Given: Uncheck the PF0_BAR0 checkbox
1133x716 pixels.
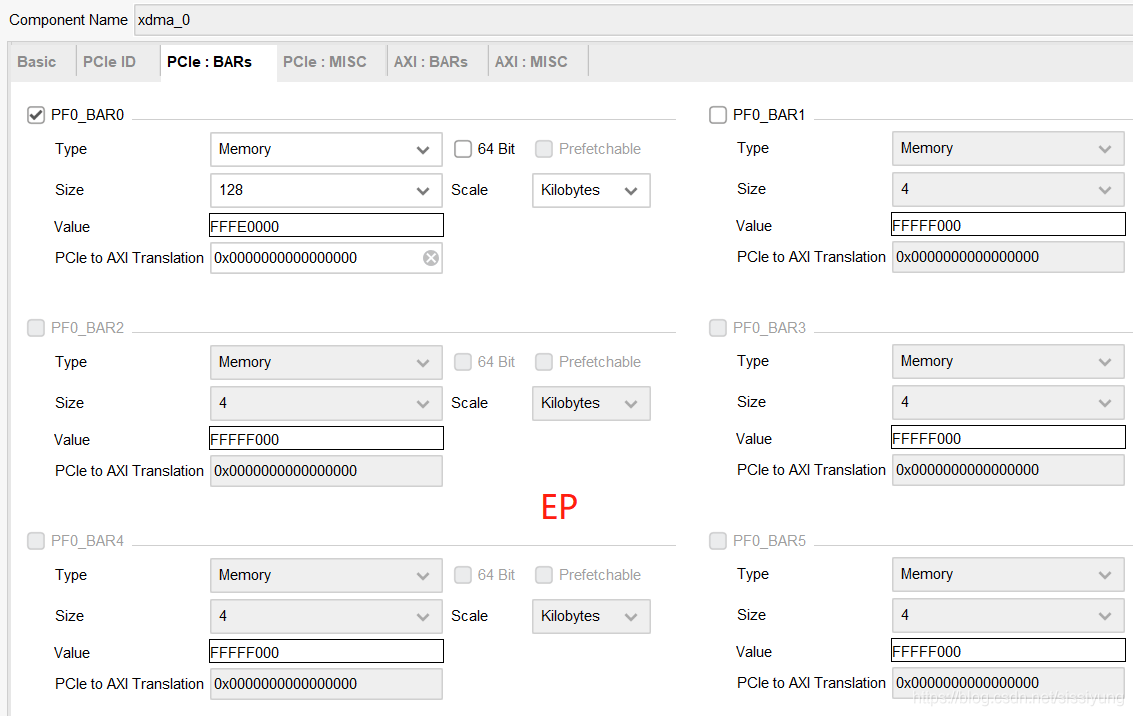Looking at the screenshot, I should tap(36, 115).
